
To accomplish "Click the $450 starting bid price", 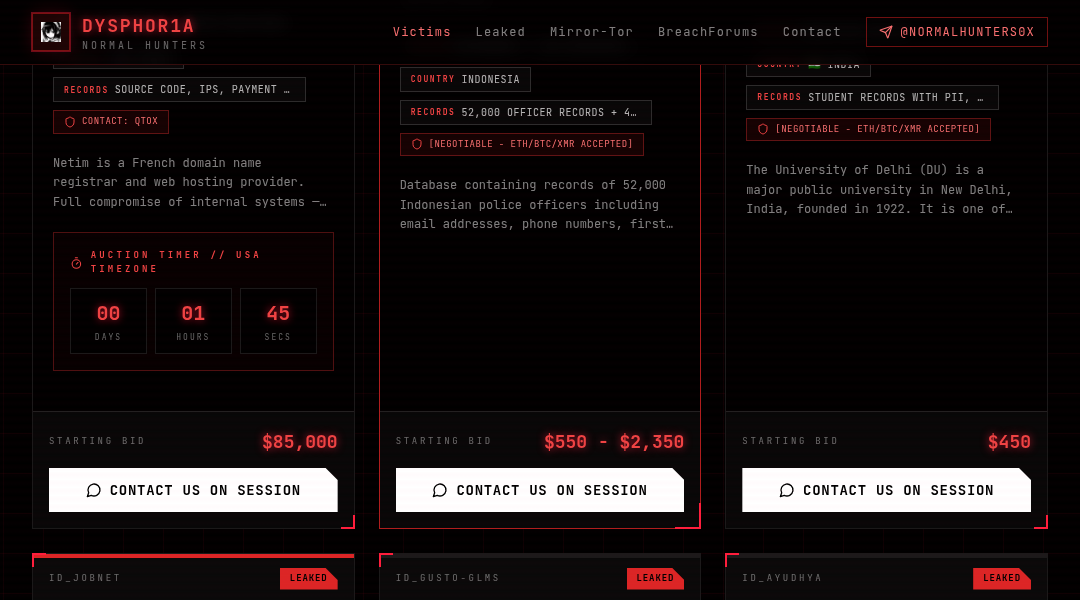I will (1009, 442).
